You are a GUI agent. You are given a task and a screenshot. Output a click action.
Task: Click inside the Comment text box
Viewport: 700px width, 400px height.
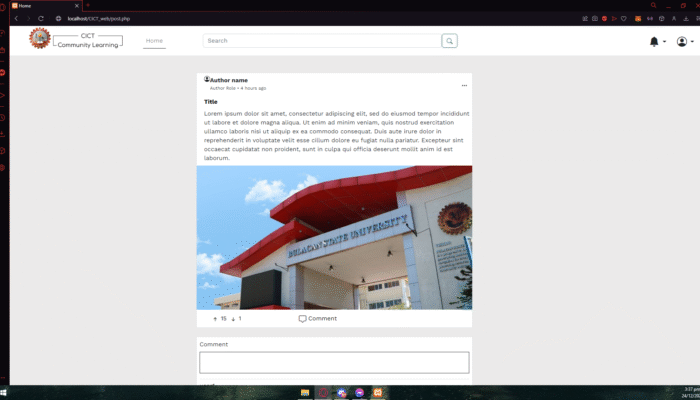click(x=334, y=362)
